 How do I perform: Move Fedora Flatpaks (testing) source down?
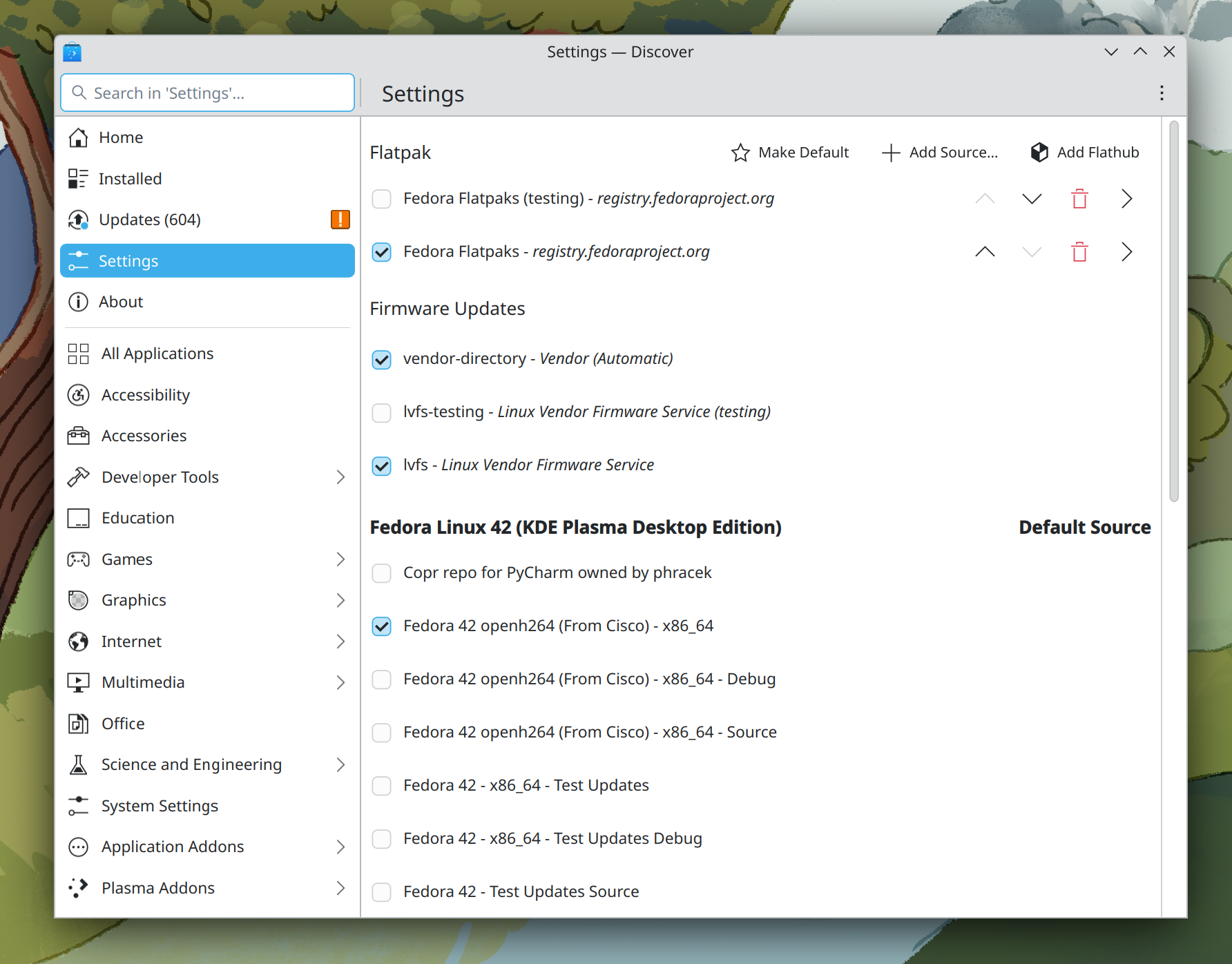[x=1032, y=199]
